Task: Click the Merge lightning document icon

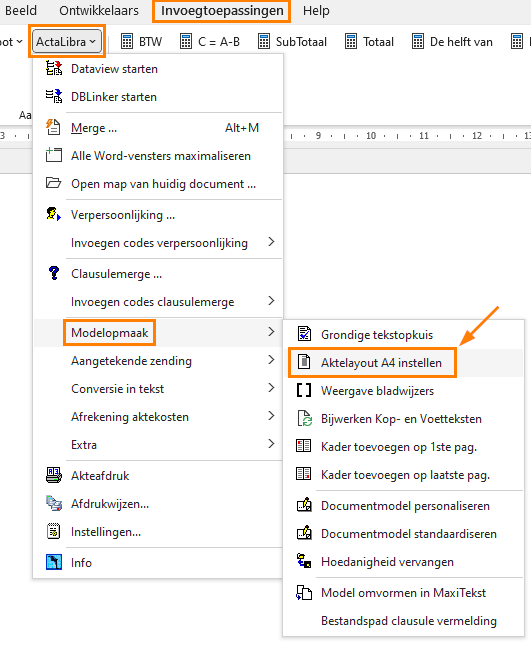Action: [53, 127]
